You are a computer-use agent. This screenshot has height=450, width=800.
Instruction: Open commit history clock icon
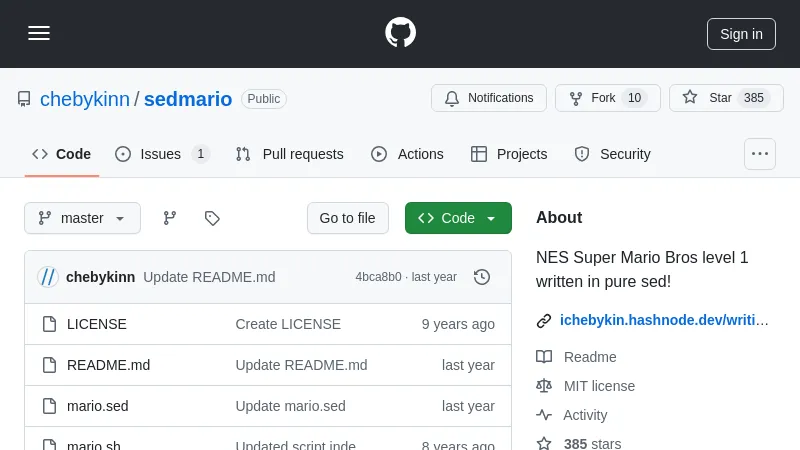click(x=482, y=277)
